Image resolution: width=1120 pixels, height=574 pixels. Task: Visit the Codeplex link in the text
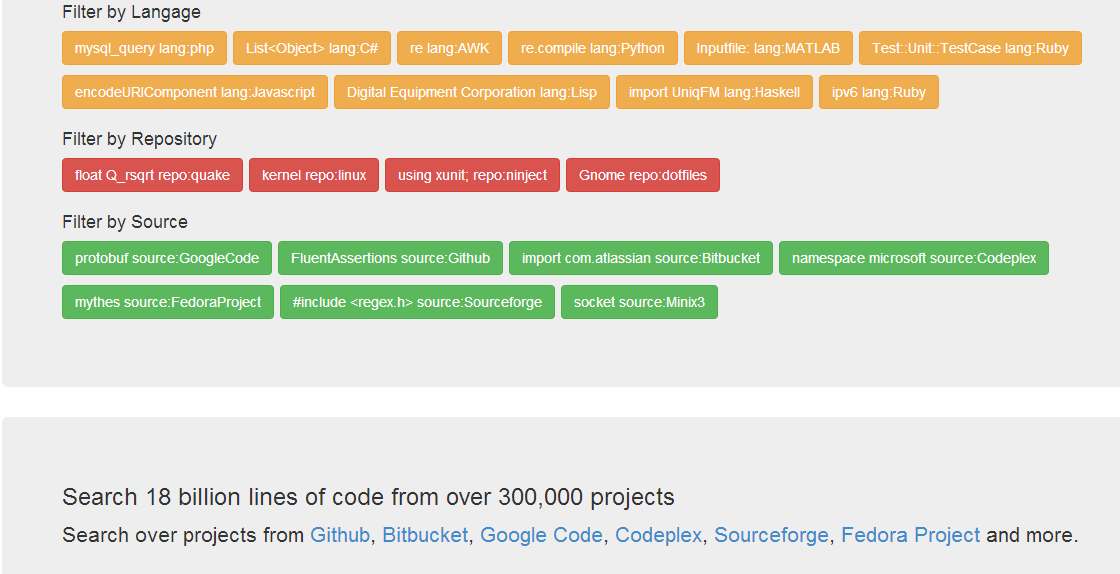coord(659,535)
